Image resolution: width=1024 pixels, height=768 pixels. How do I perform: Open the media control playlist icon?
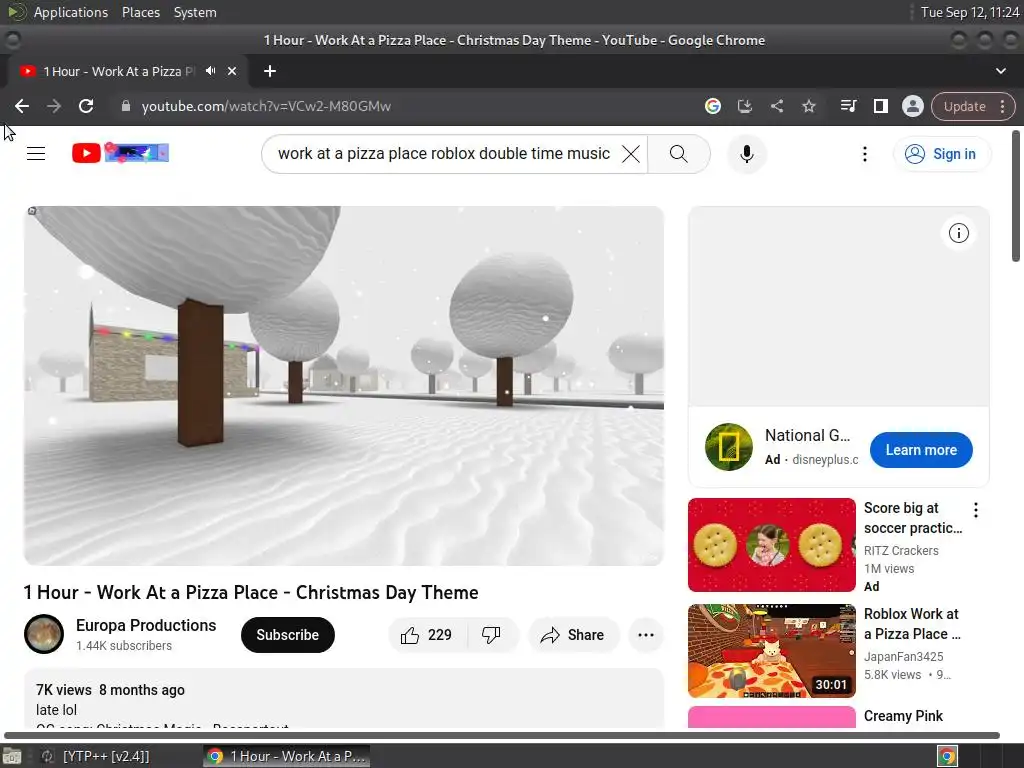(848, 106)
